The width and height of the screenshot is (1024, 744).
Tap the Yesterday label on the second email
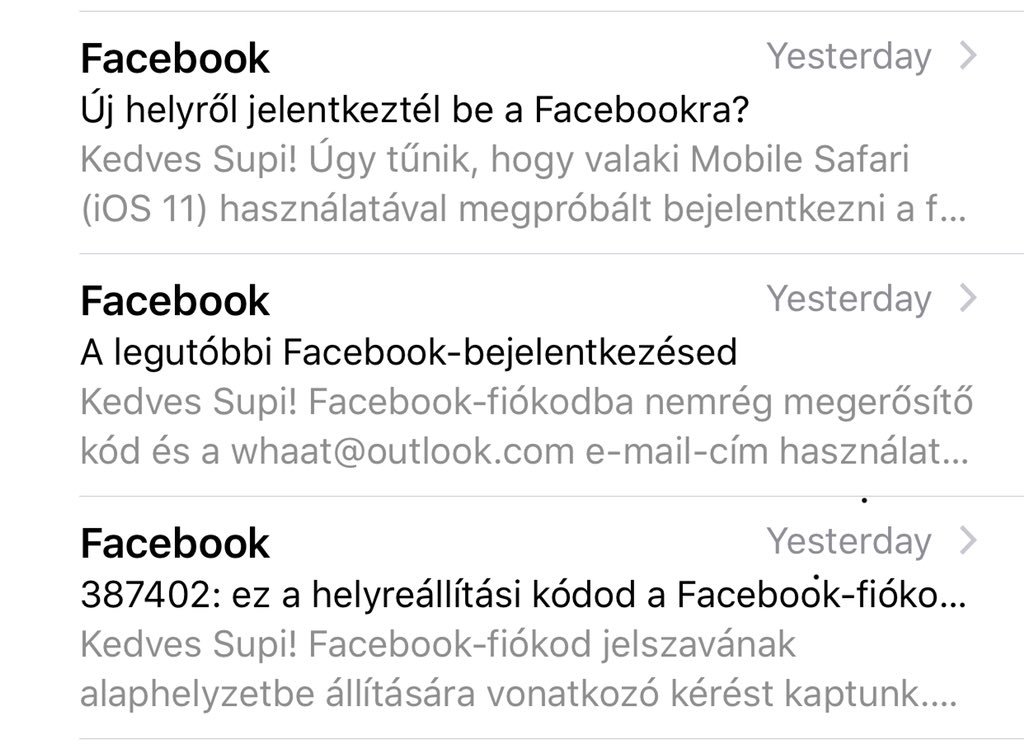(849, 299)
